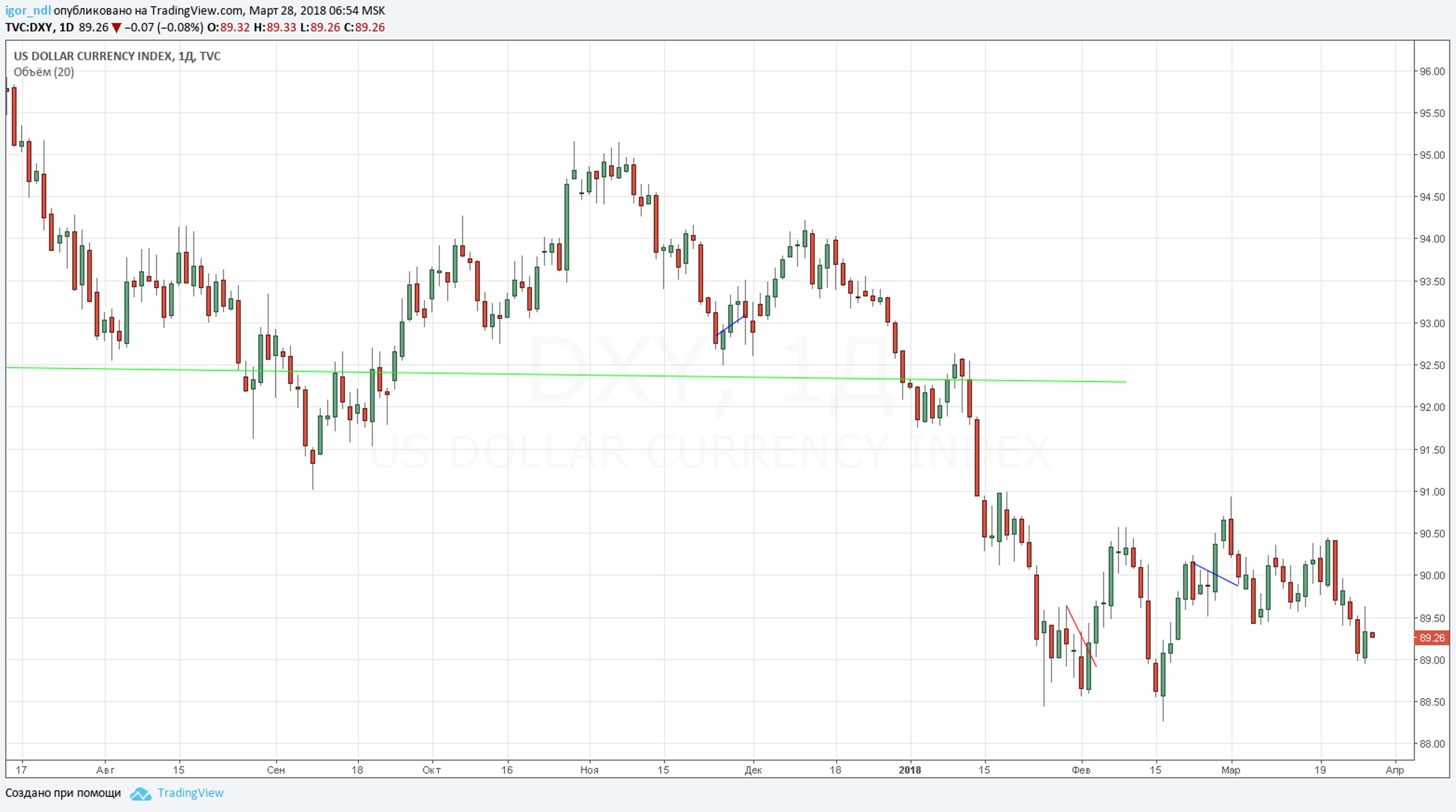Click the red 89.26 current price tag

pyautogui.click(x=1432, y=638)
